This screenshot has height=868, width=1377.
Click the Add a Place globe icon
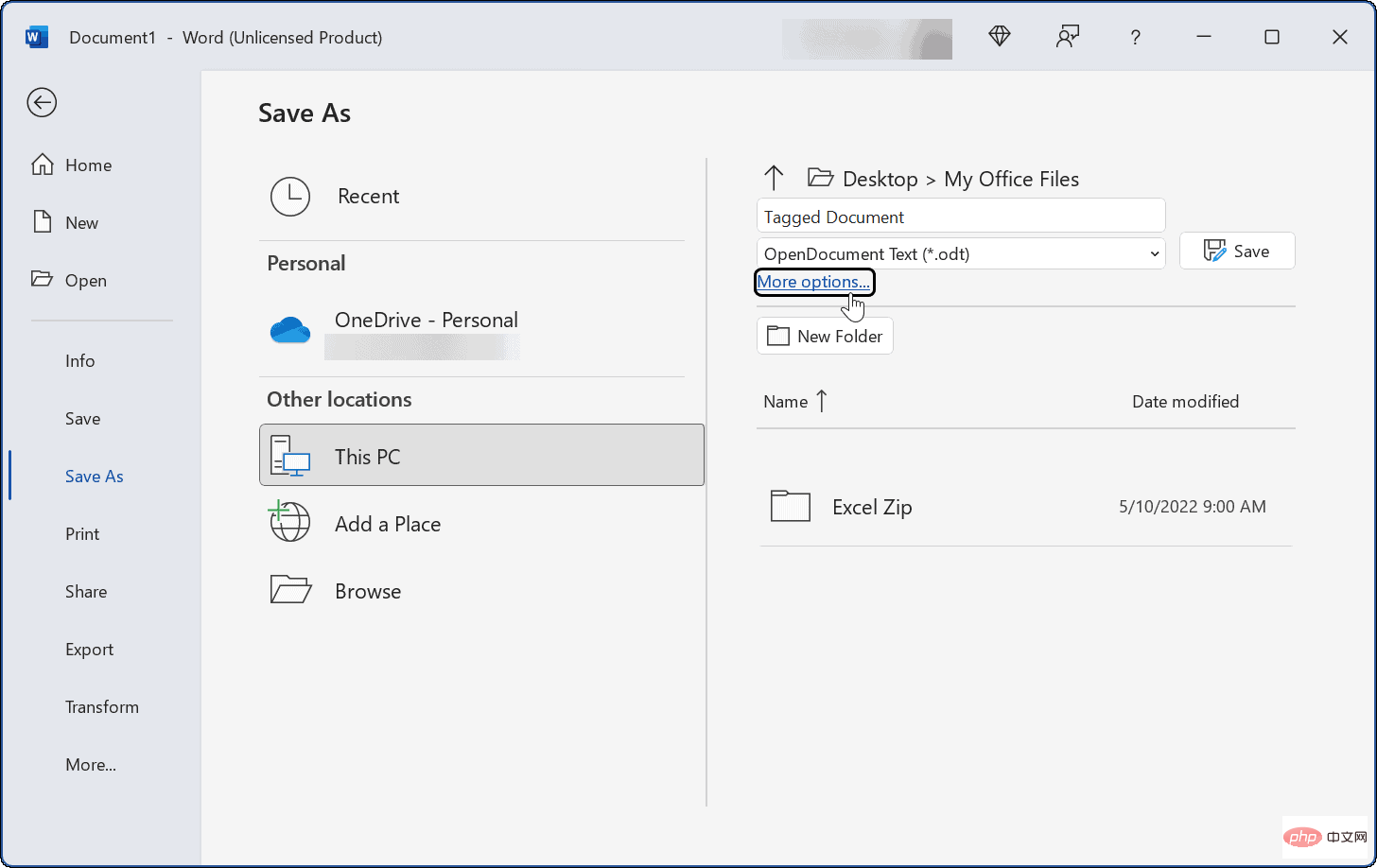pos(289,522)
